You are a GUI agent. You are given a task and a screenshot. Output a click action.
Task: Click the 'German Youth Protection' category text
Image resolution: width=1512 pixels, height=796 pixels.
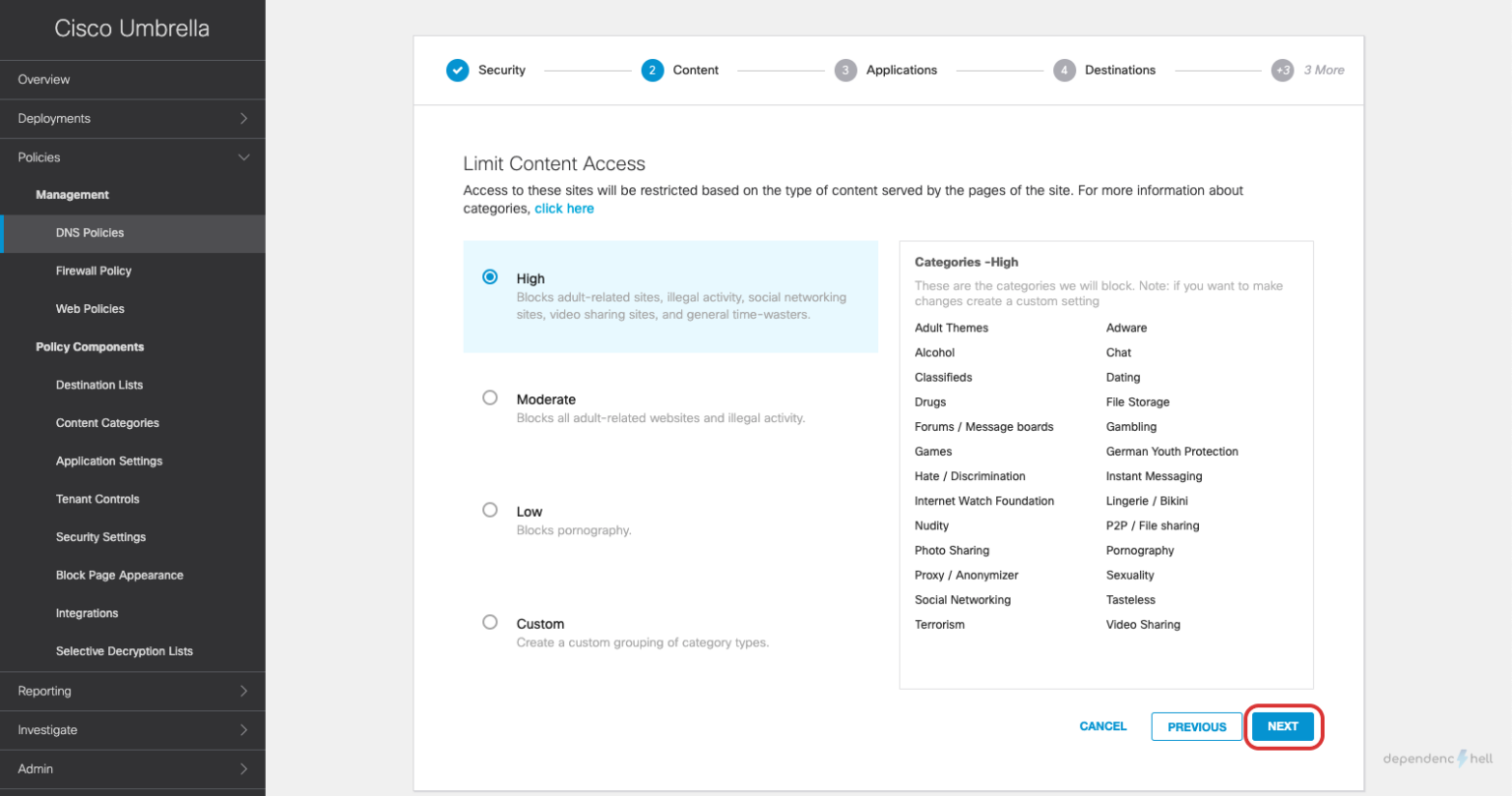tap(1172, 452)
